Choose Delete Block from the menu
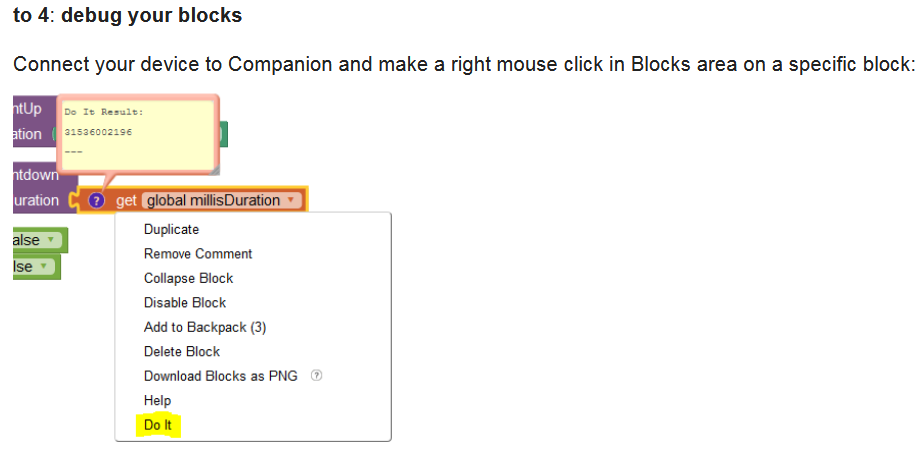Image resolution: width=922 pixels, height=454 pixels. click(182, 351)
